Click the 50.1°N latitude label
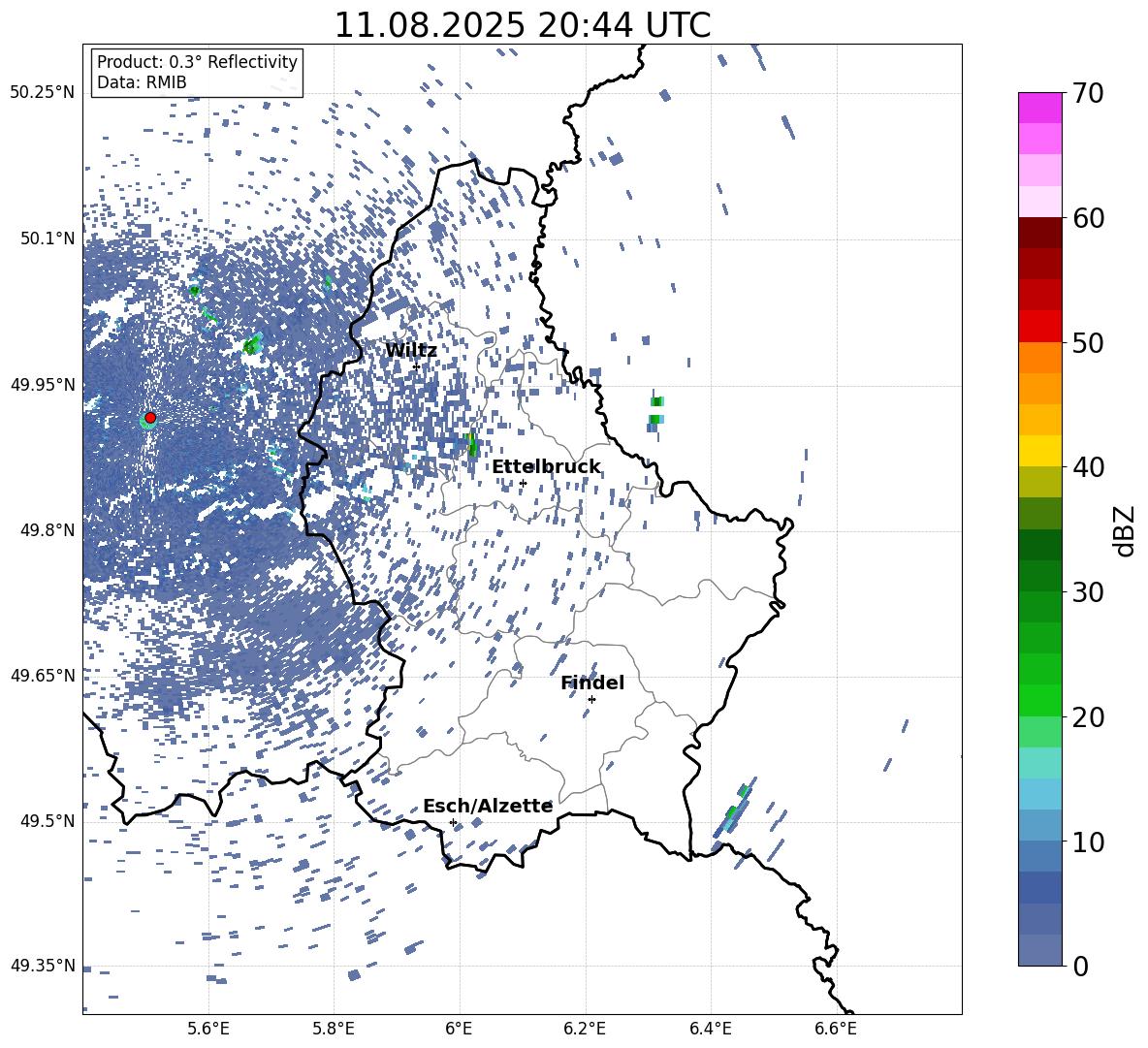Viewport: 1148px width, 1048px height. tap(47, 238)
